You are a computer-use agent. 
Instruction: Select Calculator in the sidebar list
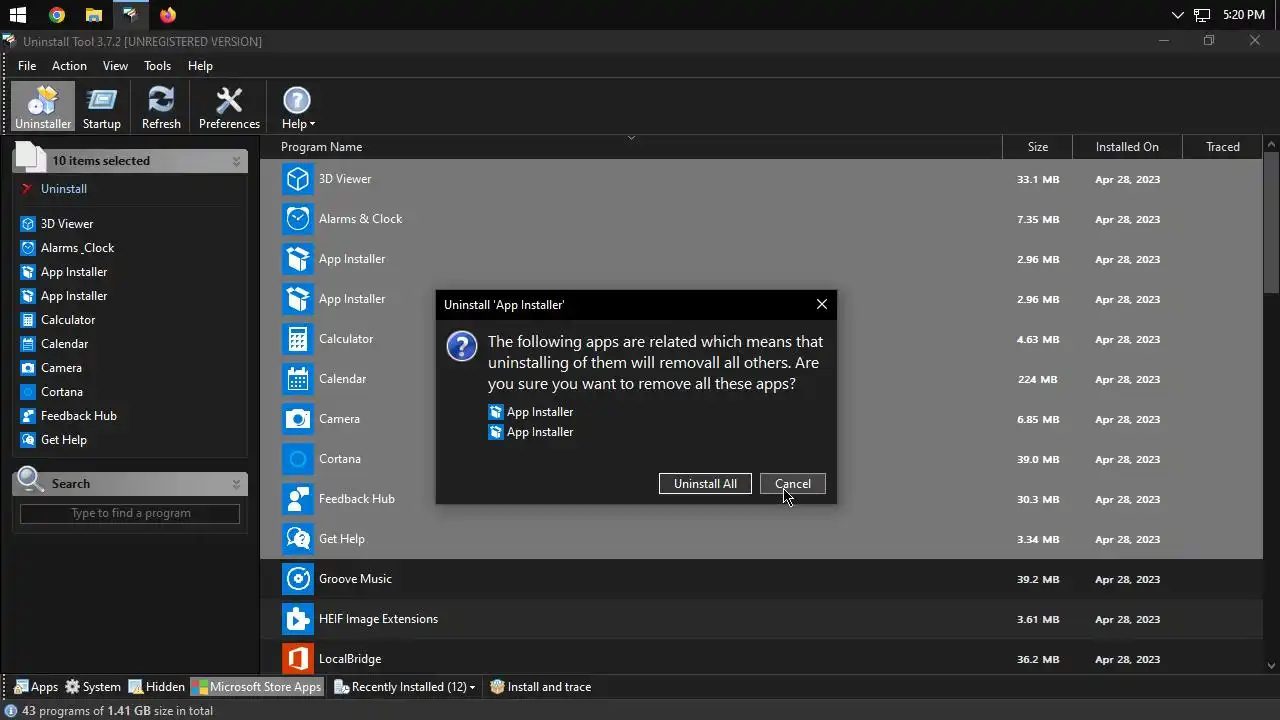point(68,320)
